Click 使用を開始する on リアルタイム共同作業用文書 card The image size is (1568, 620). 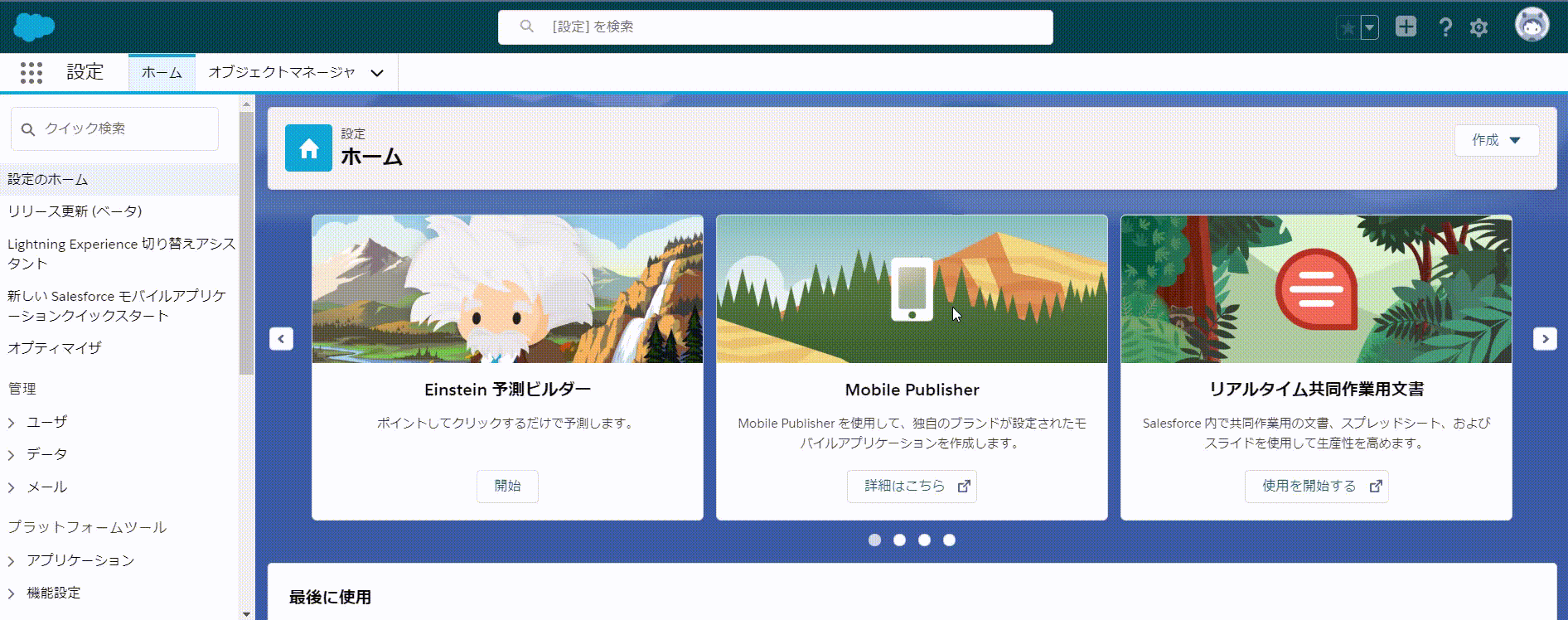coord(1316,487)
